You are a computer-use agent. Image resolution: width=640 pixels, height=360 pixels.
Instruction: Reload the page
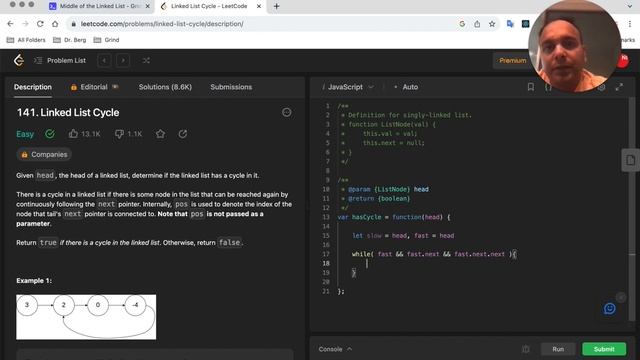40,24
